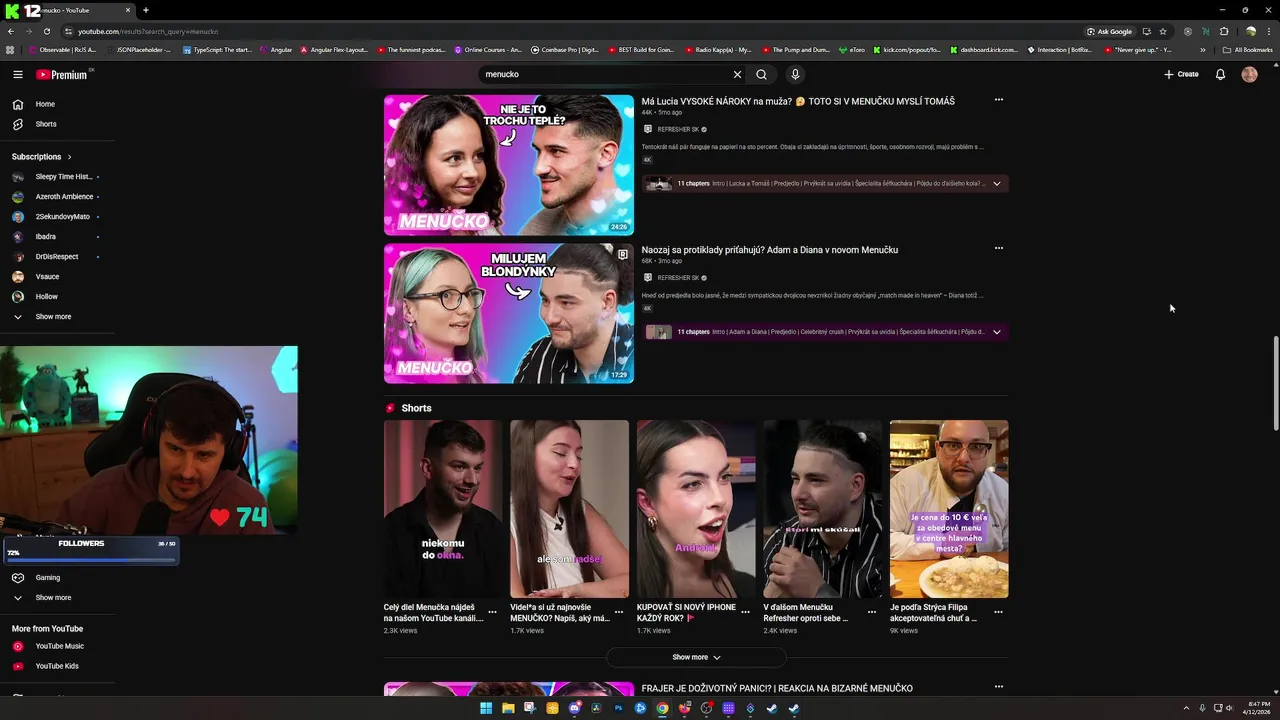Open the Strýco Filip lunch menu short thumbnail
Screen dimensions: 1280x720
[x=949, y=509]
